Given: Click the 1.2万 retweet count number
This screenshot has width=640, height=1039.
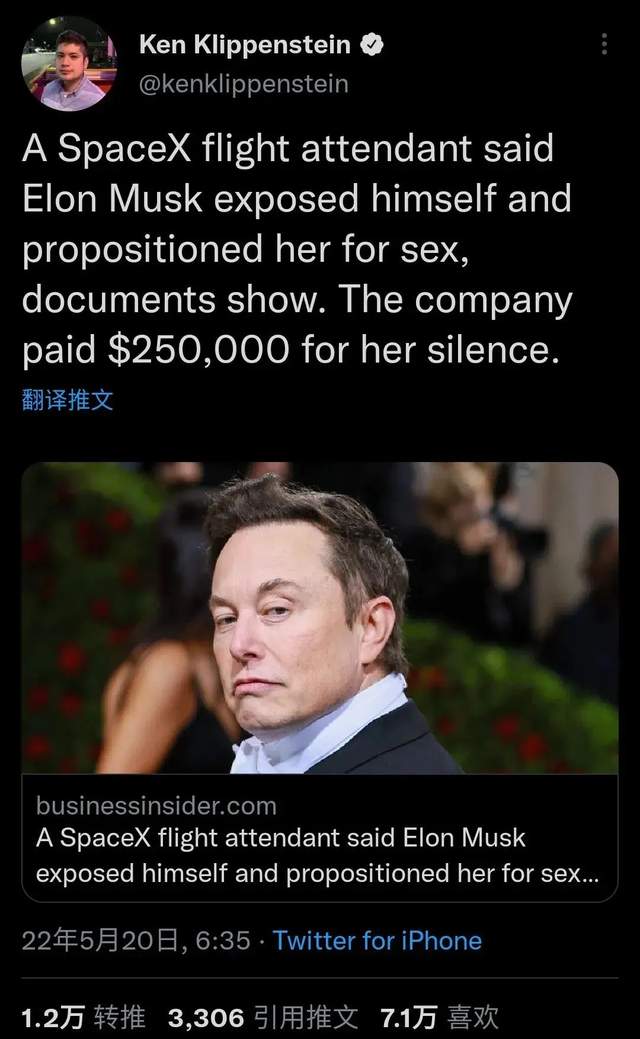Looking at the screenshot, I should pyautogui.click(x=53, y=1017).
